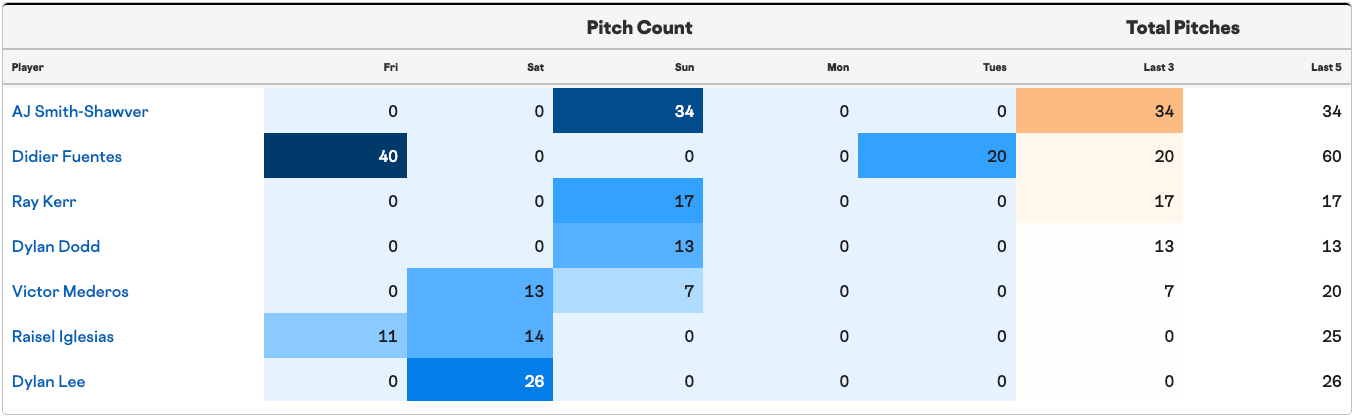Select the orange Last 3 cell showing 34

coord(1099,112)
